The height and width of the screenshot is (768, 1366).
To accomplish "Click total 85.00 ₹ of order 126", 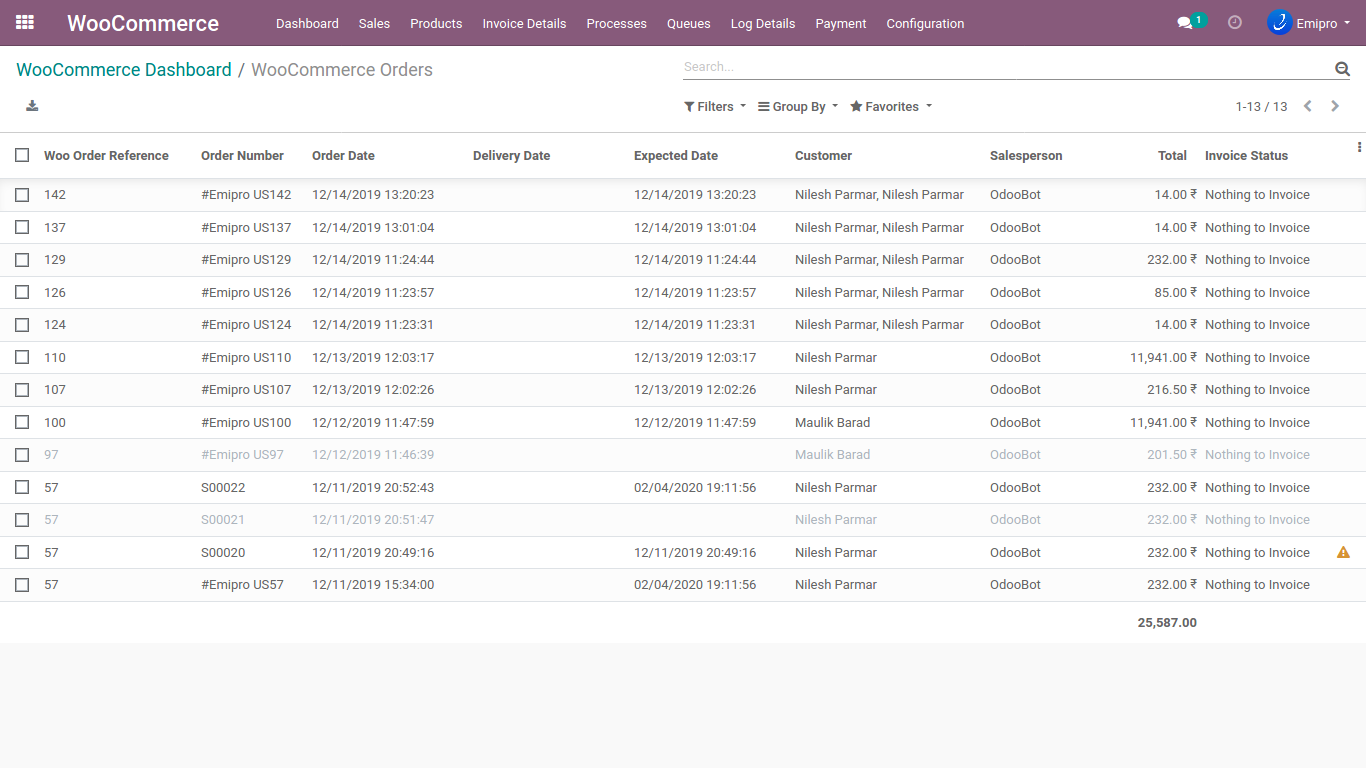I will [x=1176, y=293].
